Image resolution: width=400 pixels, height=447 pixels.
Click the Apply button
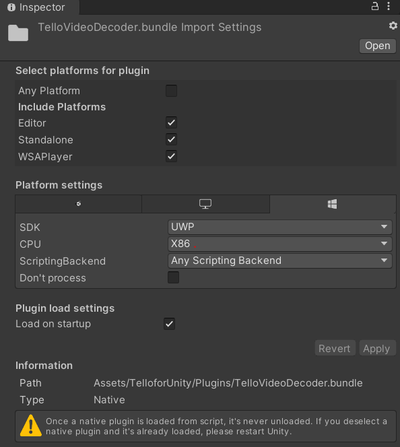click(x=377, y=349)
